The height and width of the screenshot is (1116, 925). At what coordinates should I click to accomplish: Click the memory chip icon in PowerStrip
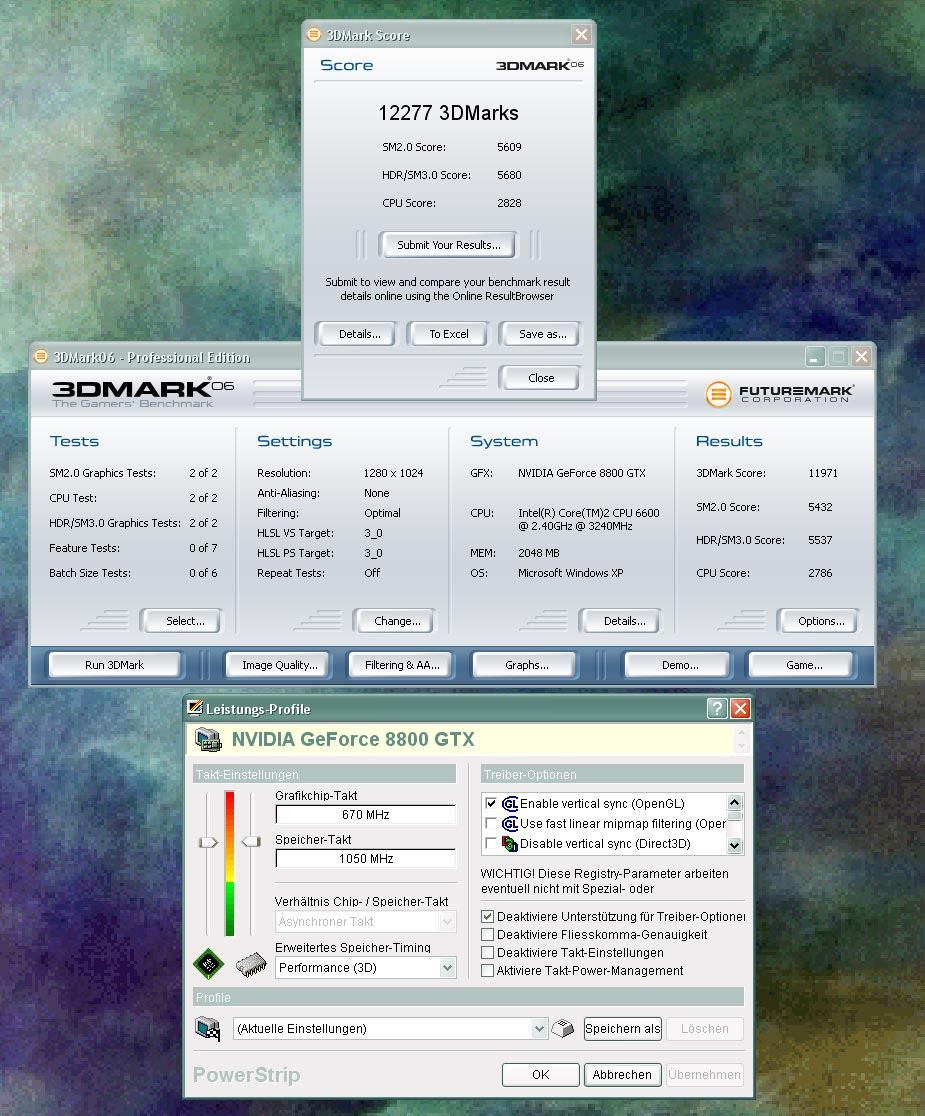click(x=250, y=965)
